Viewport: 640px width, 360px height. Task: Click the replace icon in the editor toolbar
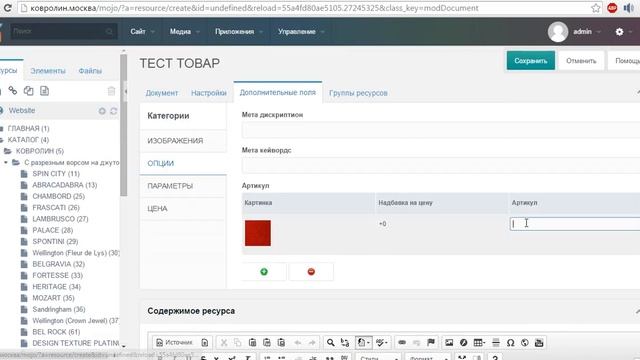tap(345, 342)
